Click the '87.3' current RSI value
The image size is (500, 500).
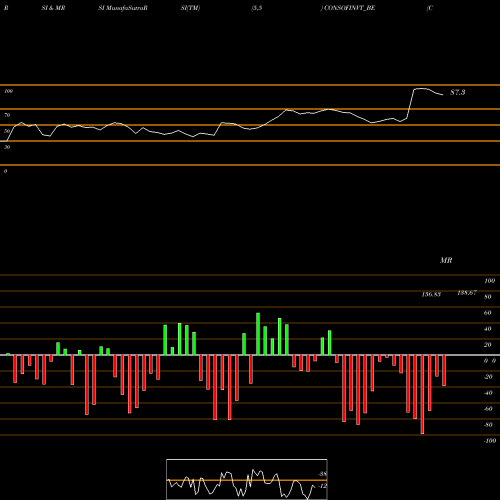[x=458, y=92]
